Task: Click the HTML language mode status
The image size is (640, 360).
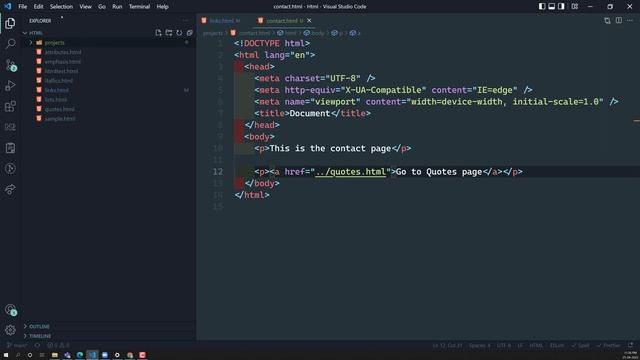Action: (x=536, y=345)
